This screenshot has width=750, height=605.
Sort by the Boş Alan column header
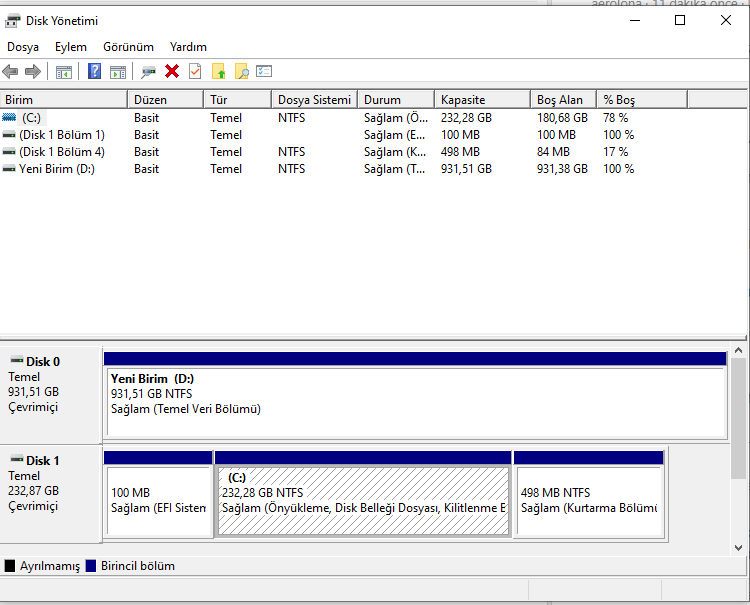[563, 99]
